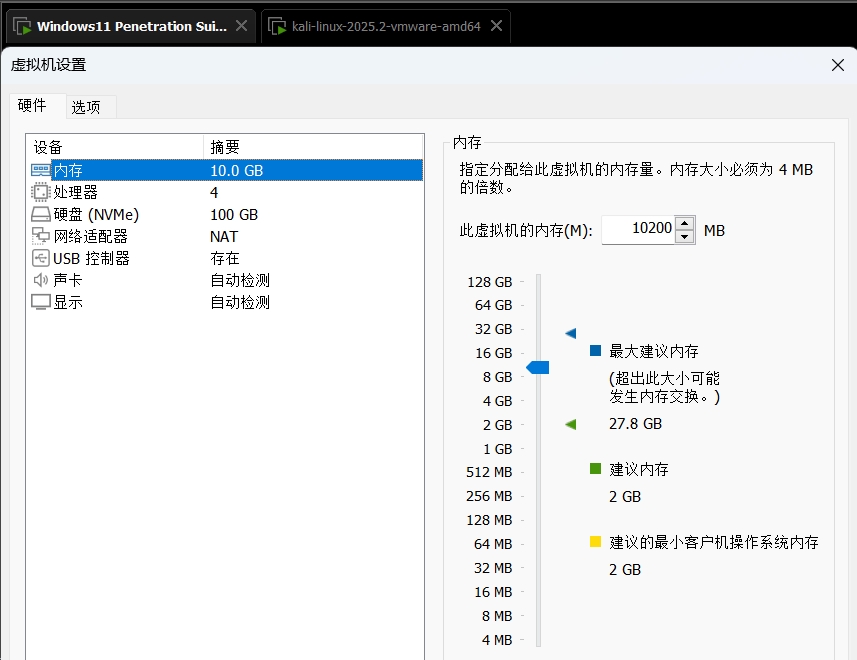Select the 处理器 row in device list

point(226,192)
